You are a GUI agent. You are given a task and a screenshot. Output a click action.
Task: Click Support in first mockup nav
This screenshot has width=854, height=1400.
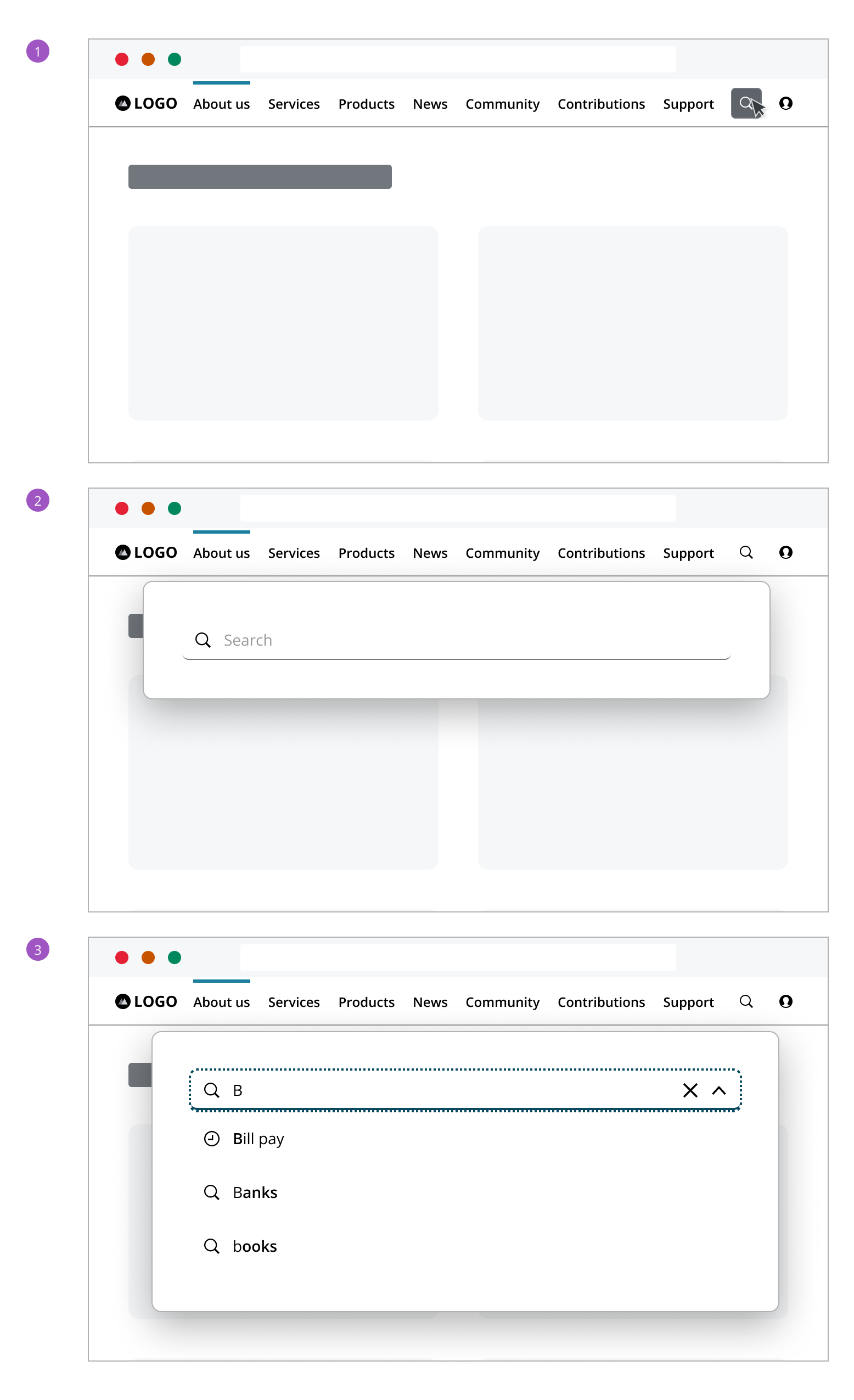pos(688,104)
